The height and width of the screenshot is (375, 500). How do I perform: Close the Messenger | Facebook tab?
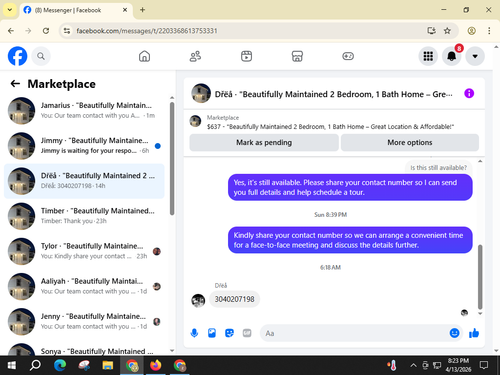pos(125,10)
